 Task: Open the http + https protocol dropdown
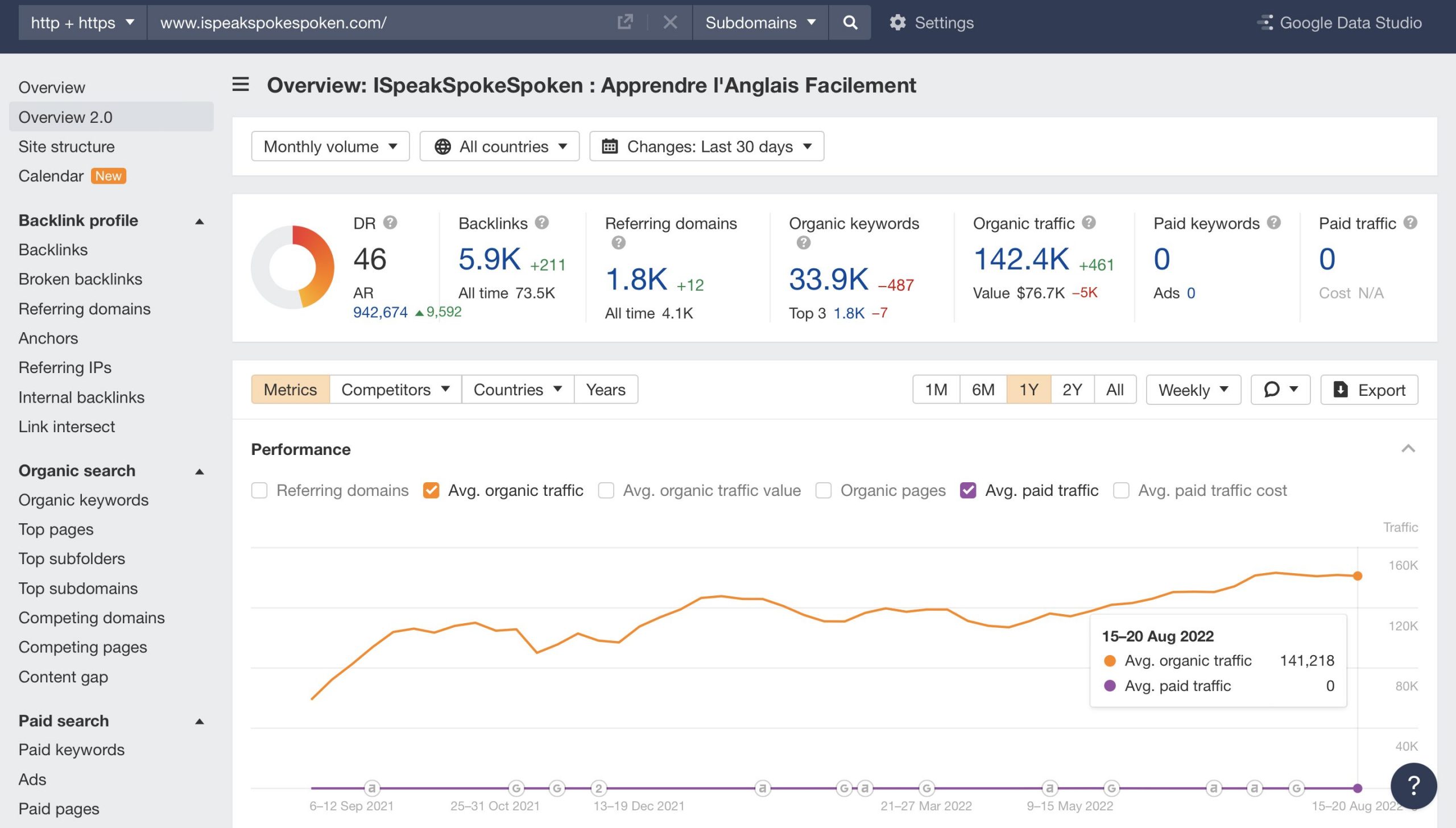pyautogui.click(x=82, y=22)
